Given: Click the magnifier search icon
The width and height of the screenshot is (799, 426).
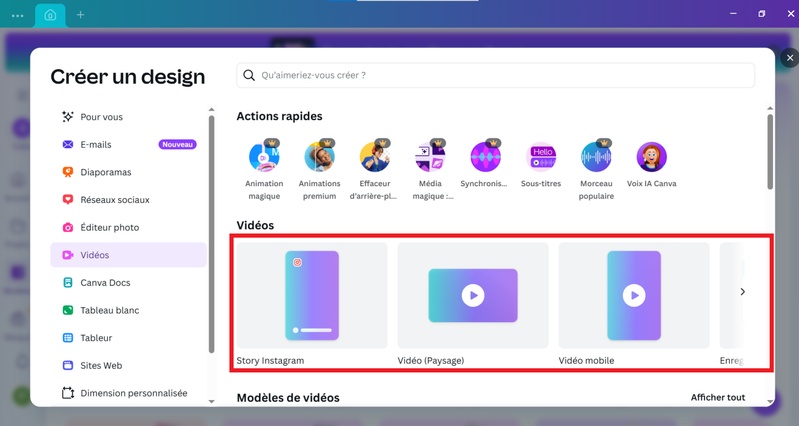Looking at the screenshot, I should click(249, 75).
